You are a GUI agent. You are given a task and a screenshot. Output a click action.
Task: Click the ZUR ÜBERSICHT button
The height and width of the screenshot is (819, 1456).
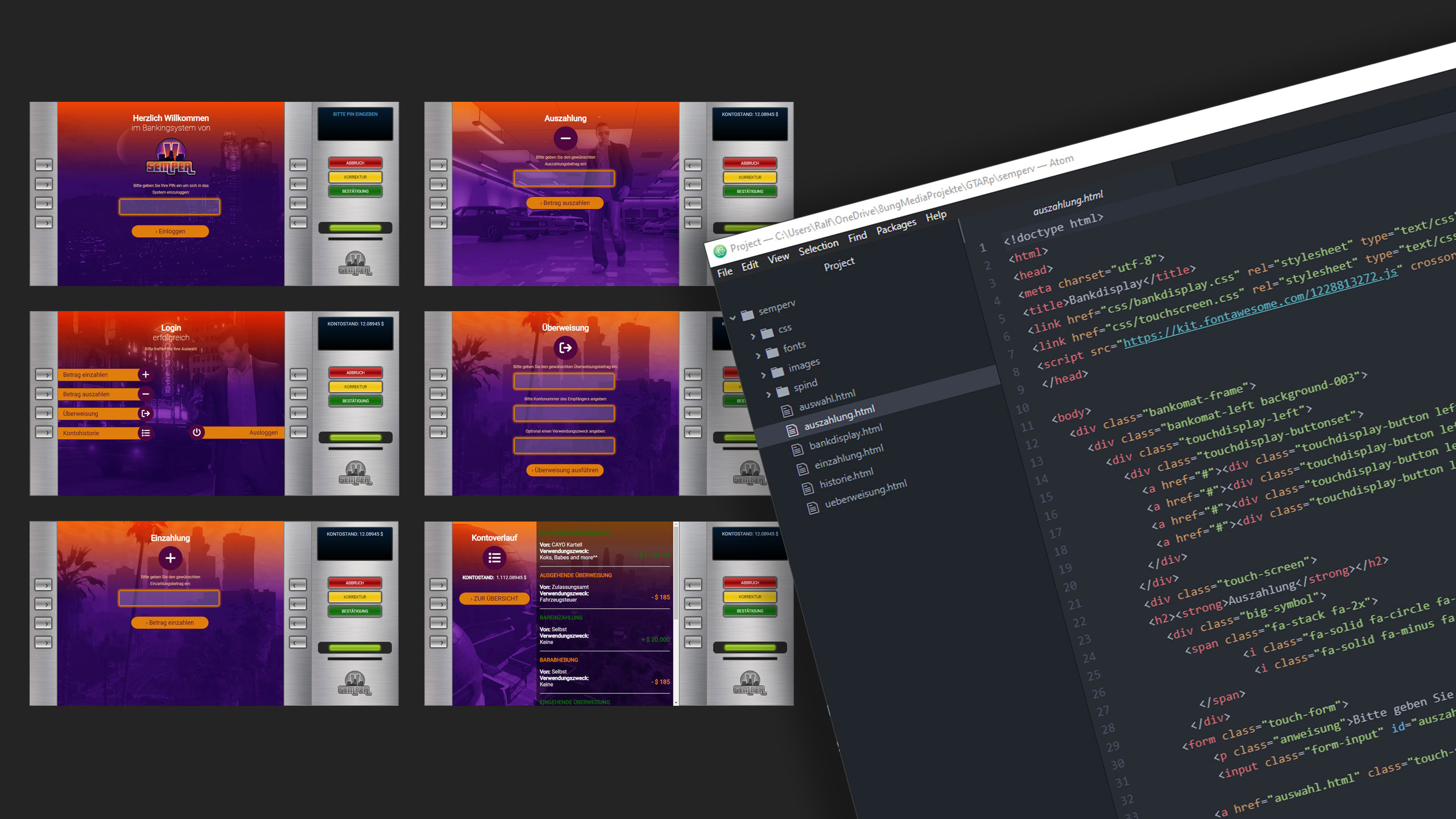pos(494,598)
